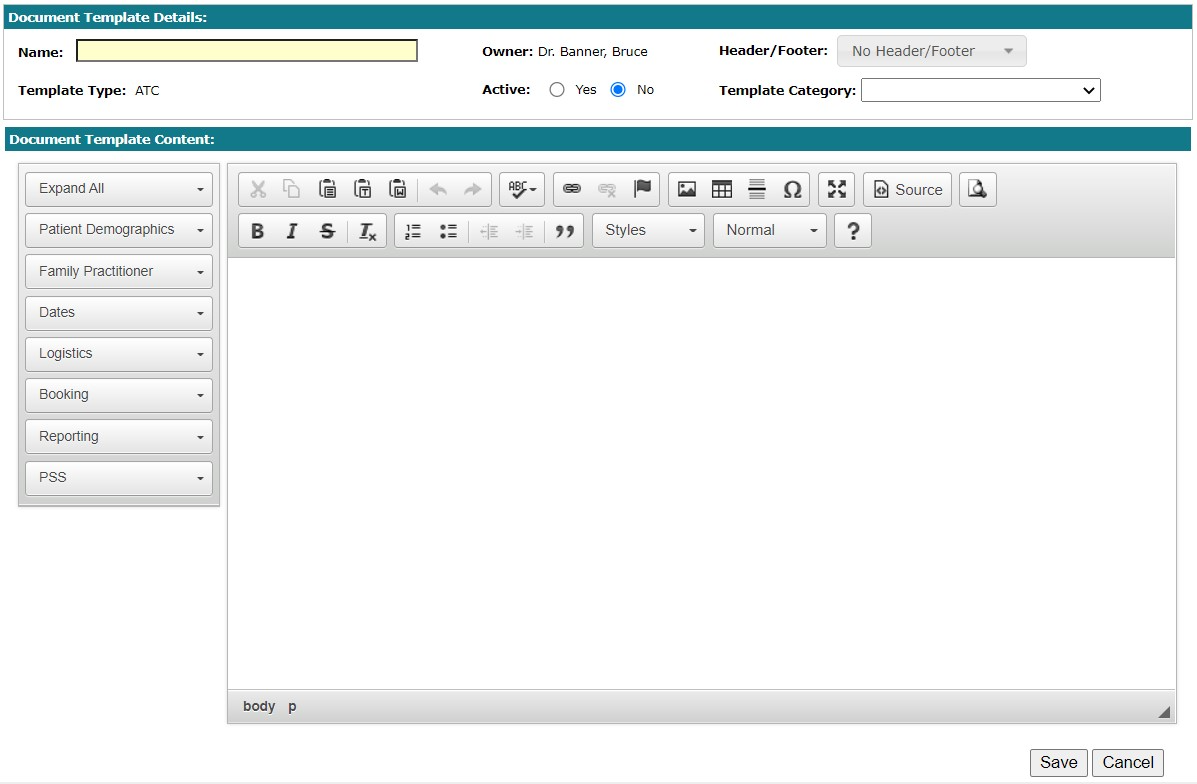Click inside the template content editing area
1197x784 pixels.
[702, 473]
